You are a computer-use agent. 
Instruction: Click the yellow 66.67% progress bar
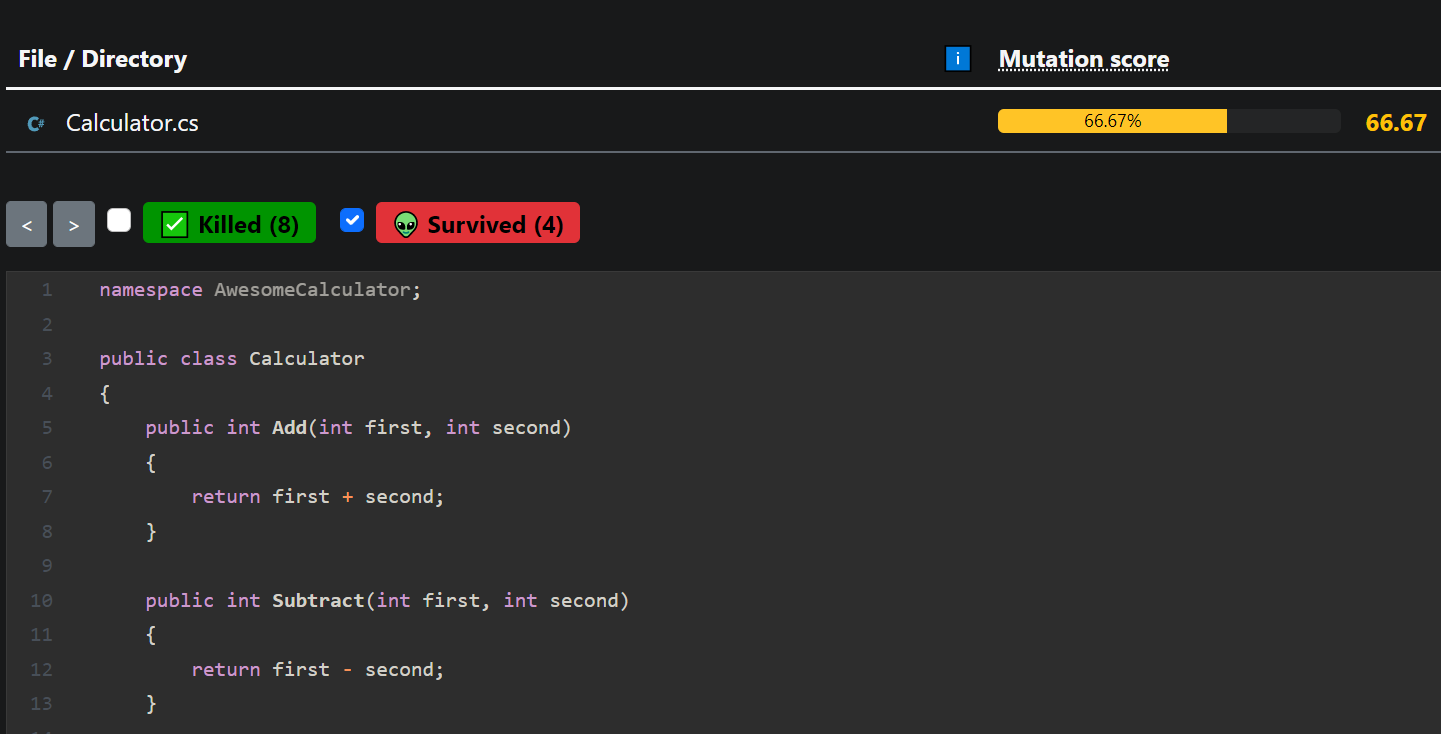click(x=1112, y=121)
